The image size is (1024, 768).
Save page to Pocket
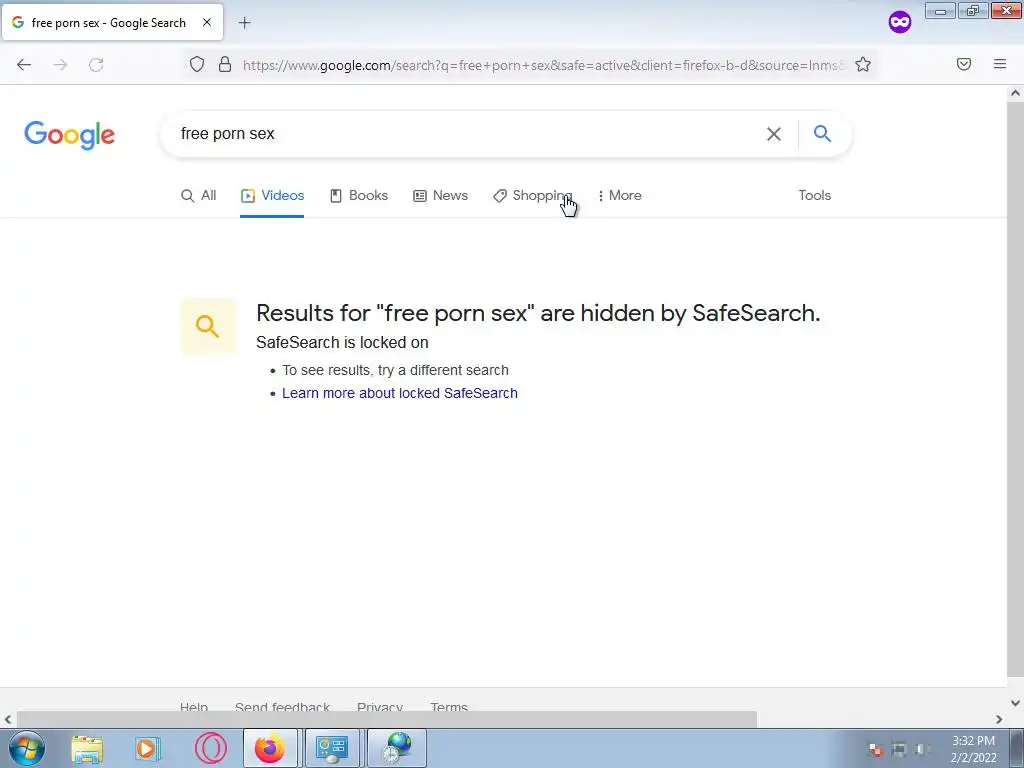[964, 64]
